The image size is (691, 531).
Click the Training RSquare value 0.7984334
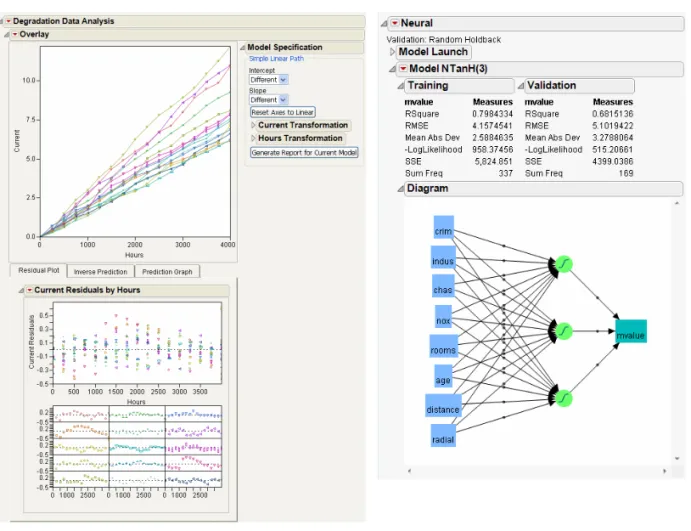coord(492,114)
